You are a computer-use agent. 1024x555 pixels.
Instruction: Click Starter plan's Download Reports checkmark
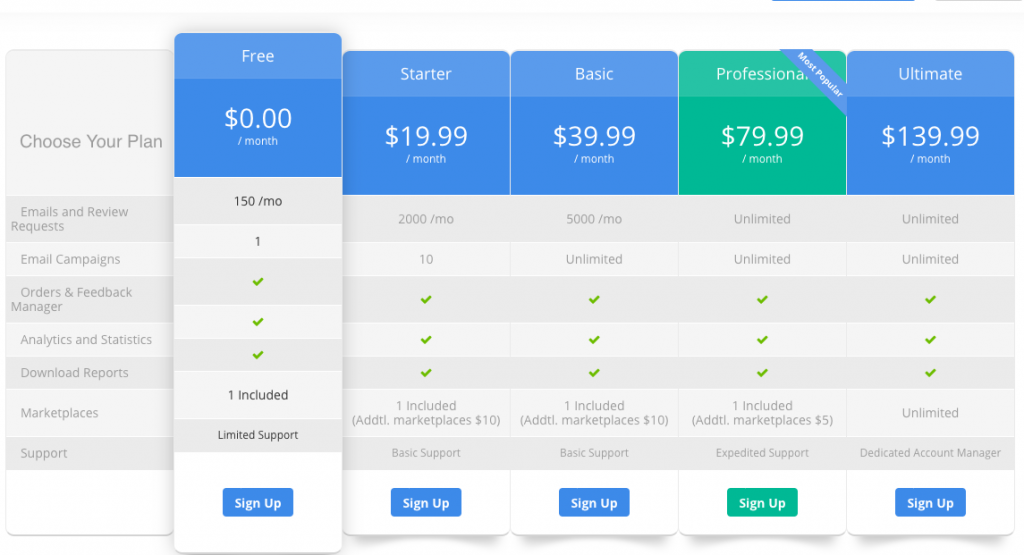pyautogui.click(x=426, y=373)
